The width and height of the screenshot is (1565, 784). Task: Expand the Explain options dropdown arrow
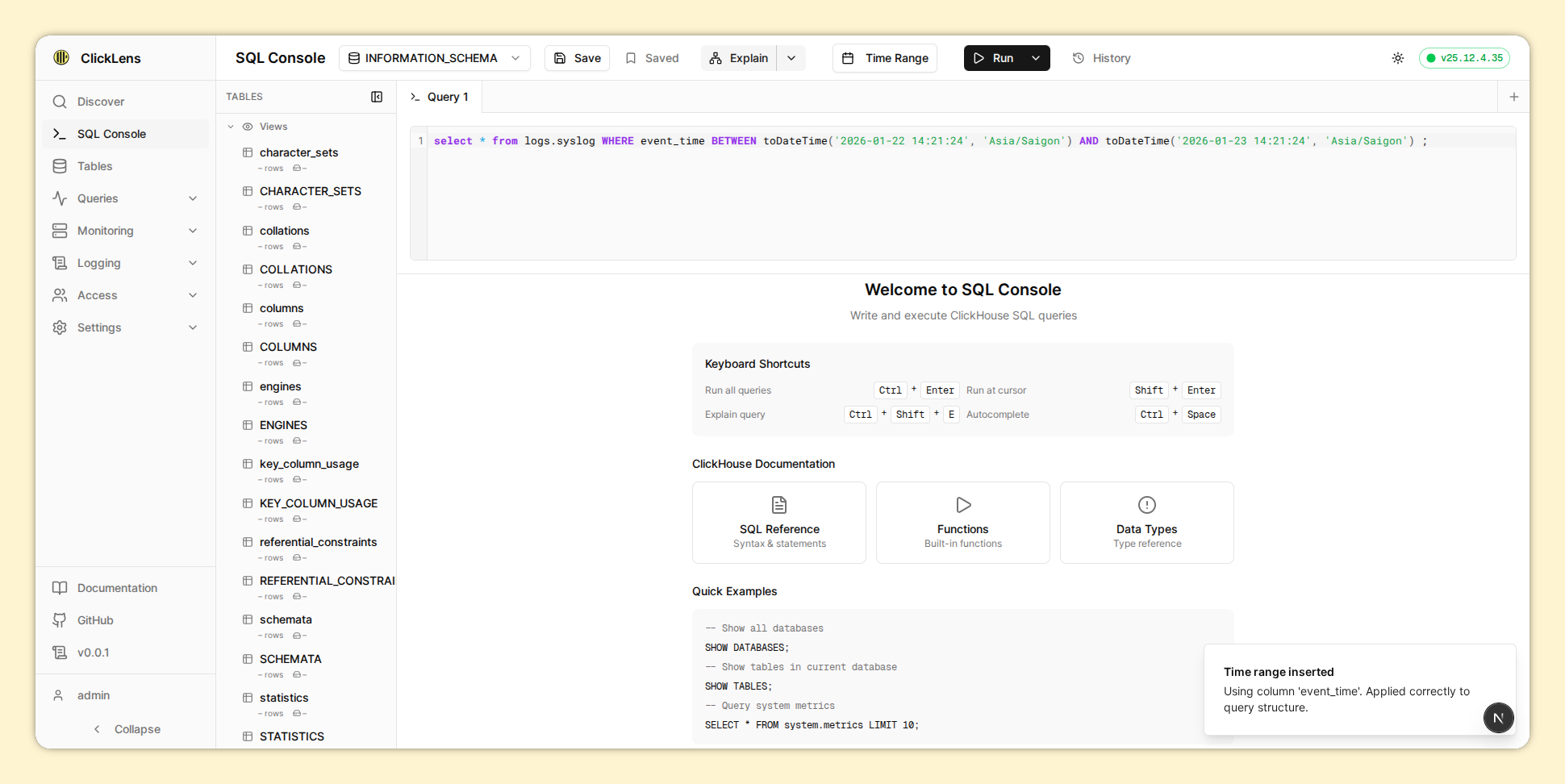791,58
